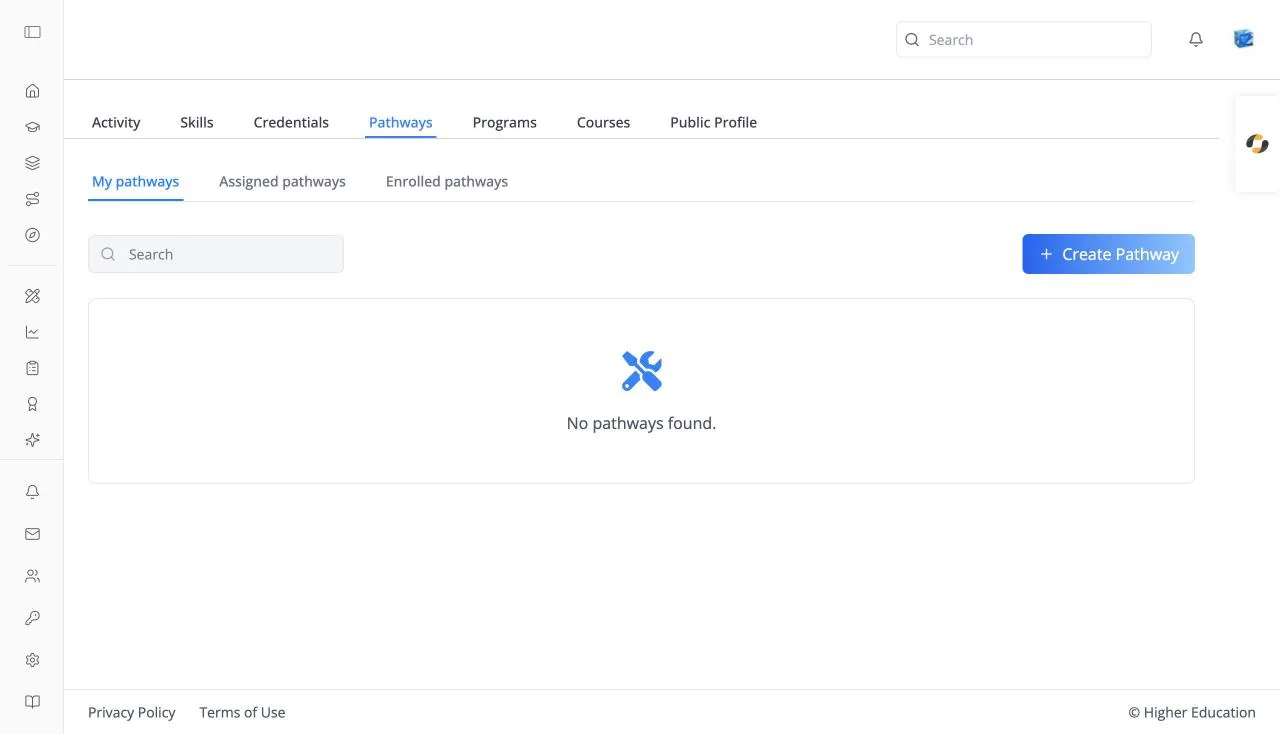Show Assigned pathways sub-tab
The width and height of the screenshot is (1280, 734).
(283, 181)
